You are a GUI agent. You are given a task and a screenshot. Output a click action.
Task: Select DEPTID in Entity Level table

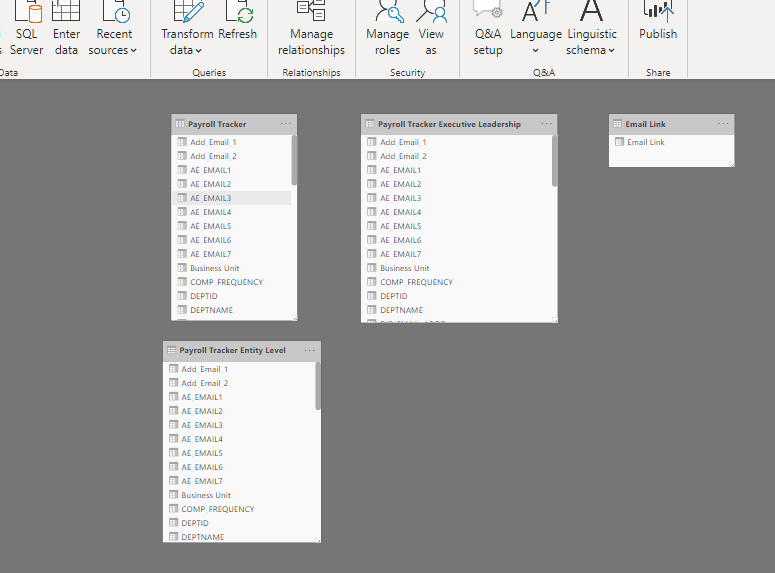pos(239,523)
